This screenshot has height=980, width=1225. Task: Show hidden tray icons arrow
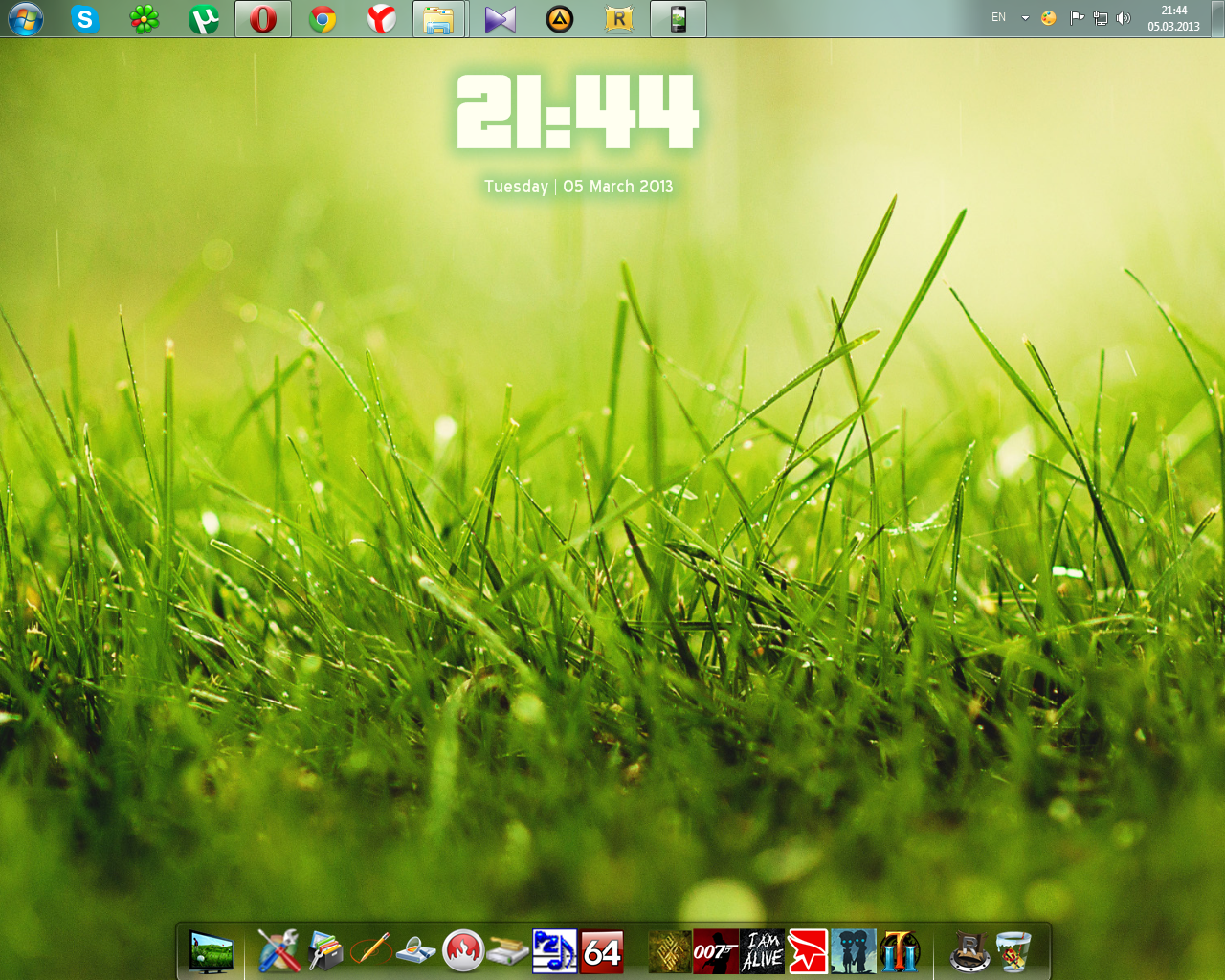(1025, 18)
